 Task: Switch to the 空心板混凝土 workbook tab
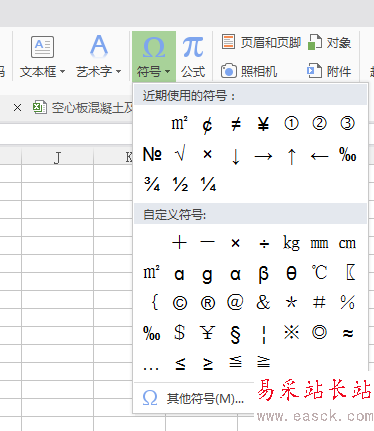point(83,108)
